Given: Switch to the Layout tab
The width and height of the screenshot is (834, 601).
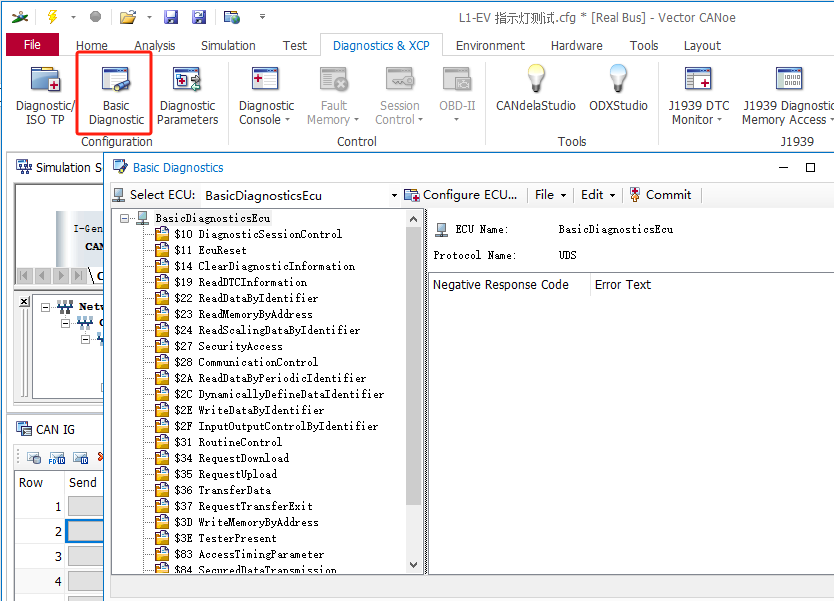Looking at the screenshot, I should tap(702, 46).
